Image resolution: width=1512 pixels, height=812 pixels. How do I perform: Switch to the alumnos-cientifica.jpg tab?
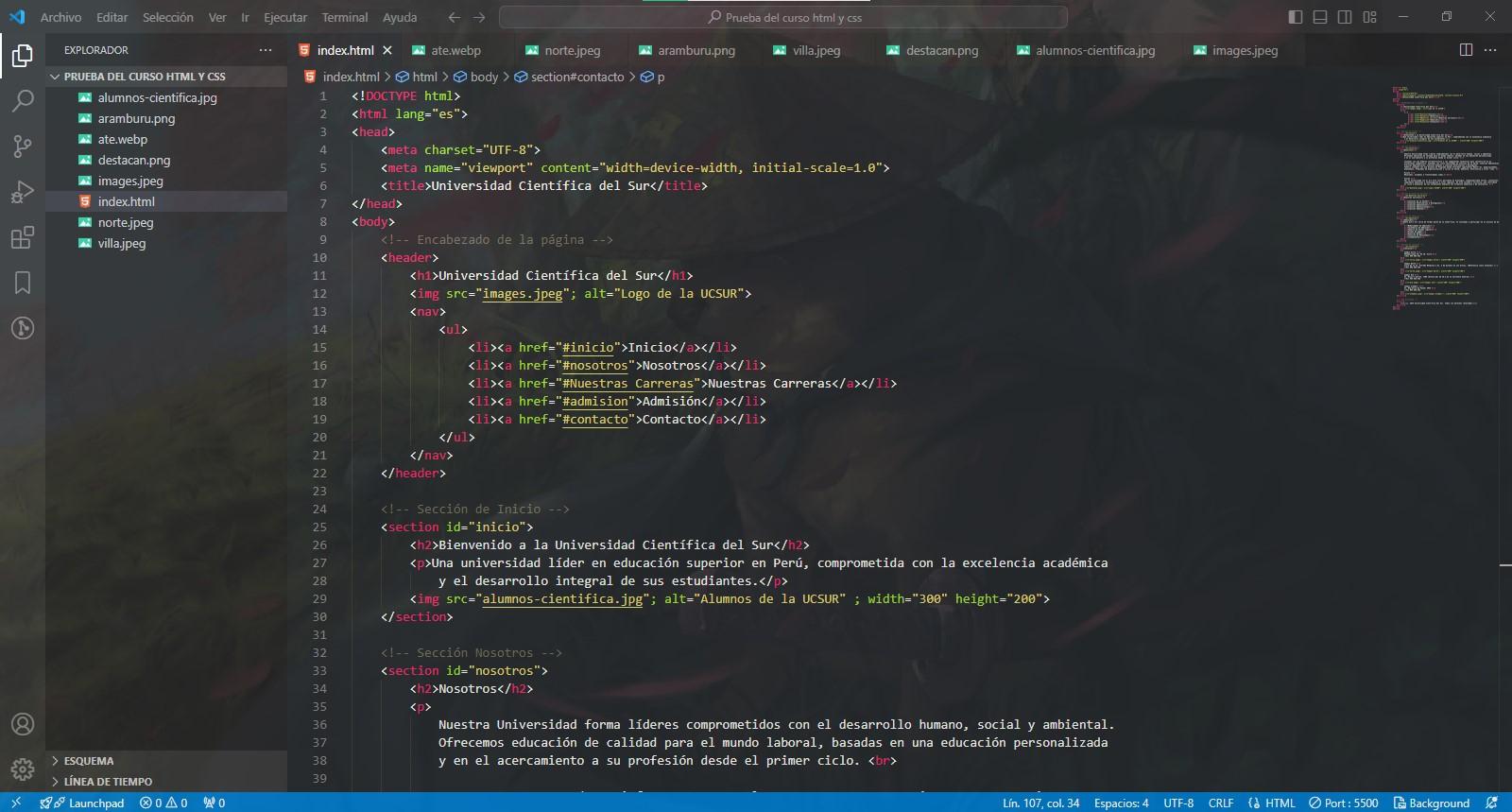(1095, 50)
